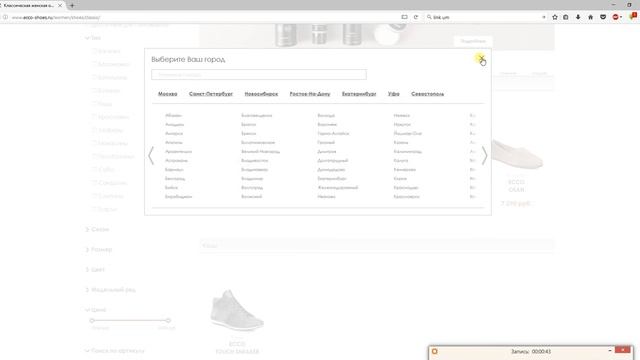Open the downloads panel
The height and width of the screenshot is (360, 640).
point(578,17)
